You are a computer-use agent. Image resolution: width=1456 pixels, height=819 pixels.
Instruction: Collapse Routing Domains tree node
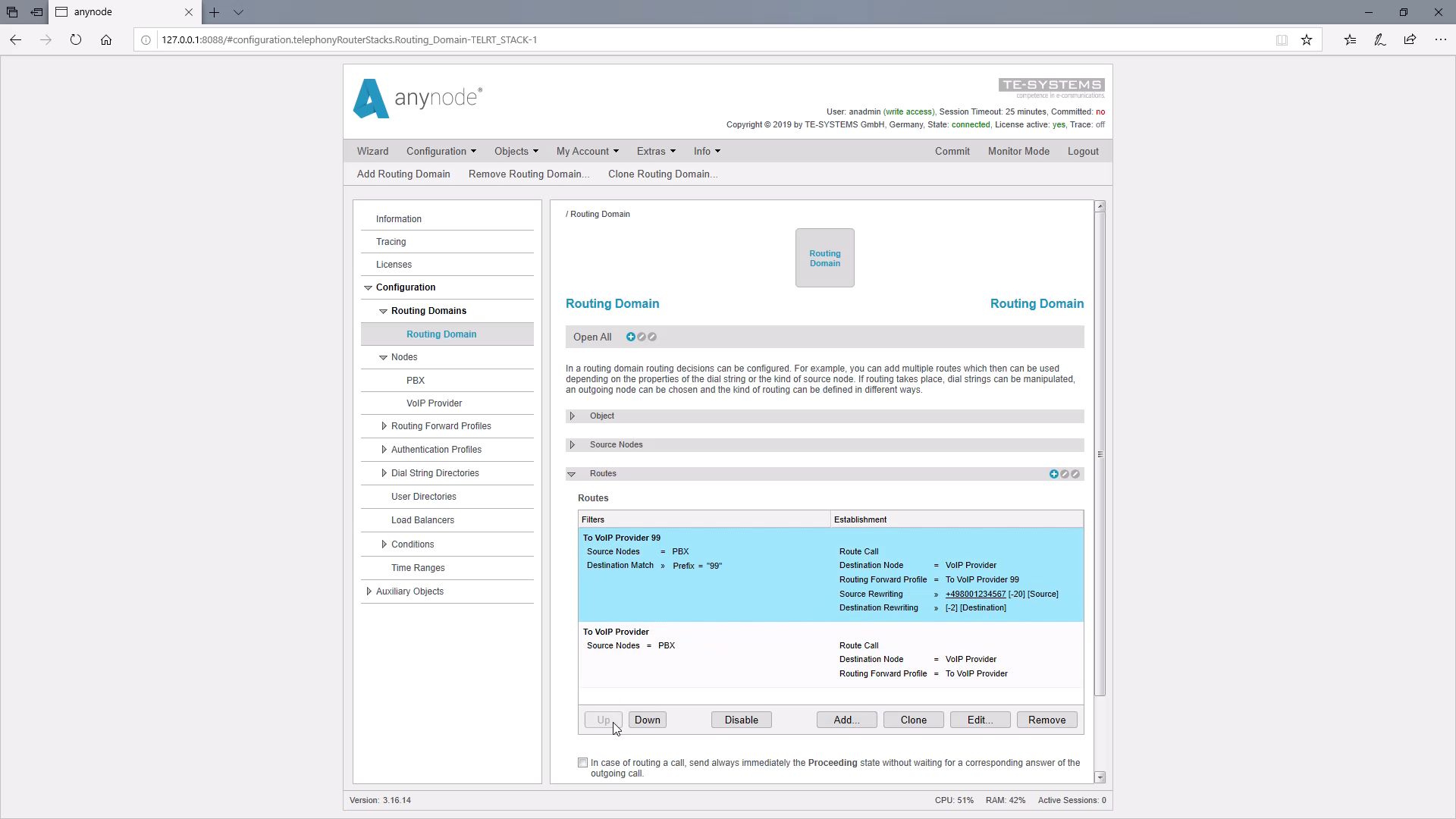point(383,311)
